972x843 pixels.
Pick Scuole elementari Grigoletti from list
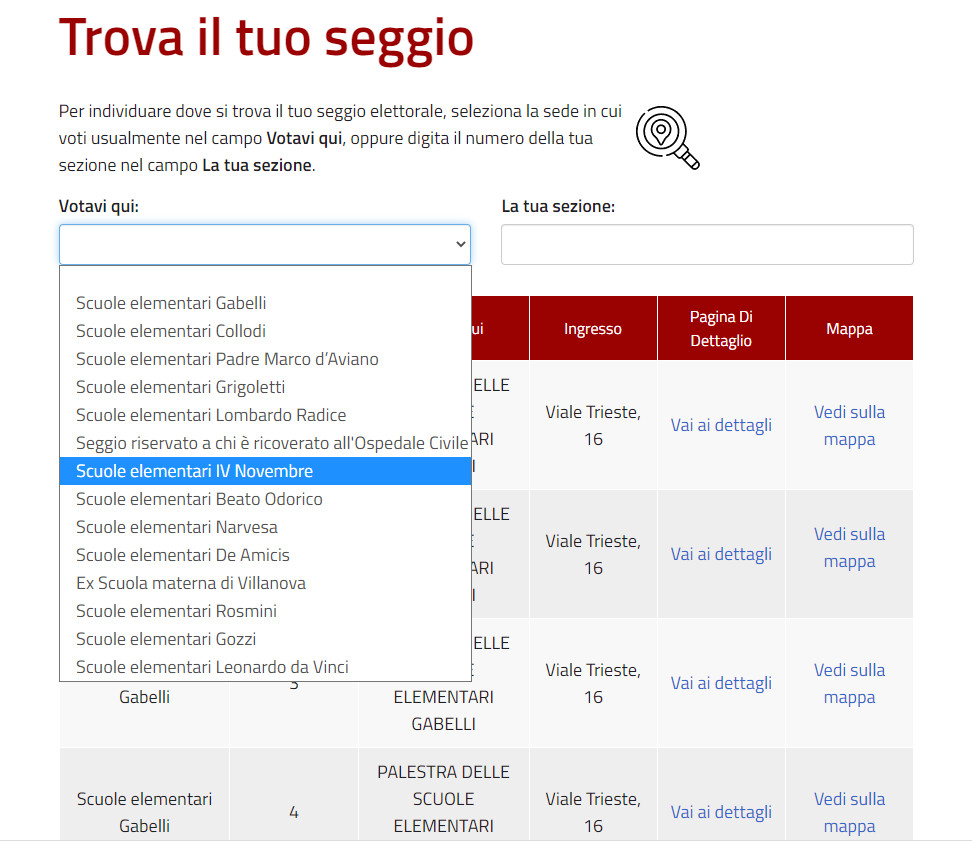[x=265, y=387]
